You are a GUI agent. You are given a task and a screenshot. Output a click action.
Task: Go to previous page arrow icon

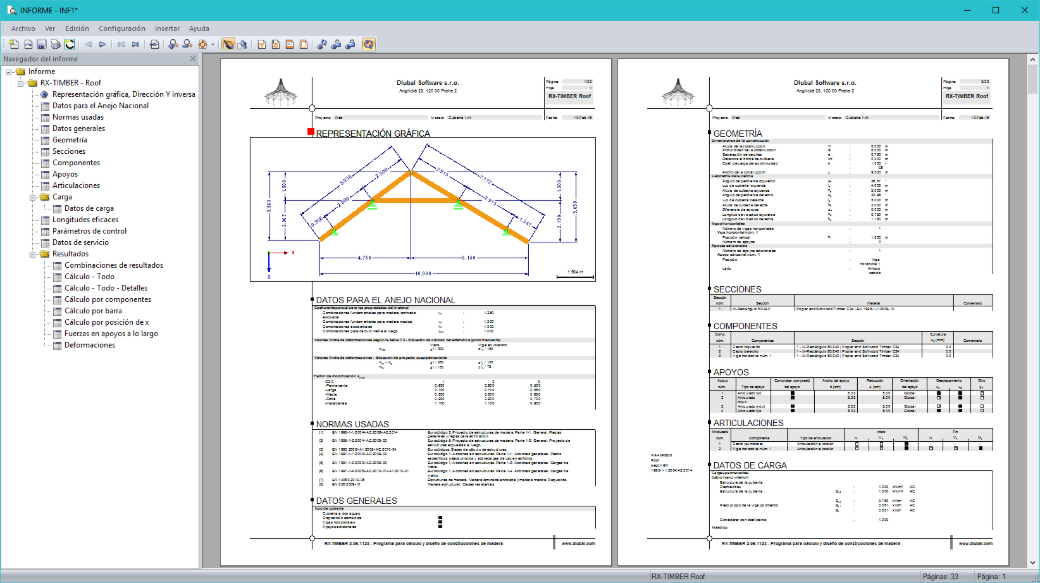[88, 44]
